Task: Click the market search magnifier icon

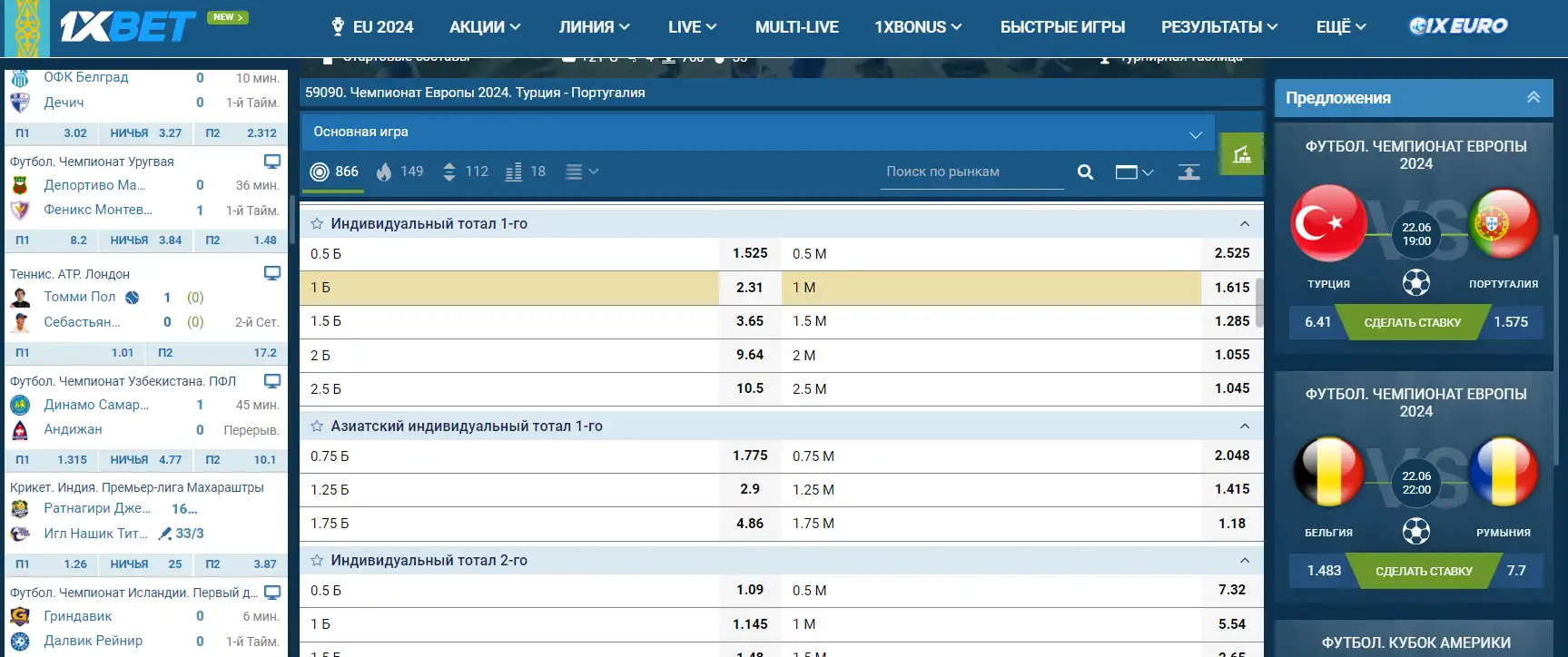Action: coord(1085,172)
